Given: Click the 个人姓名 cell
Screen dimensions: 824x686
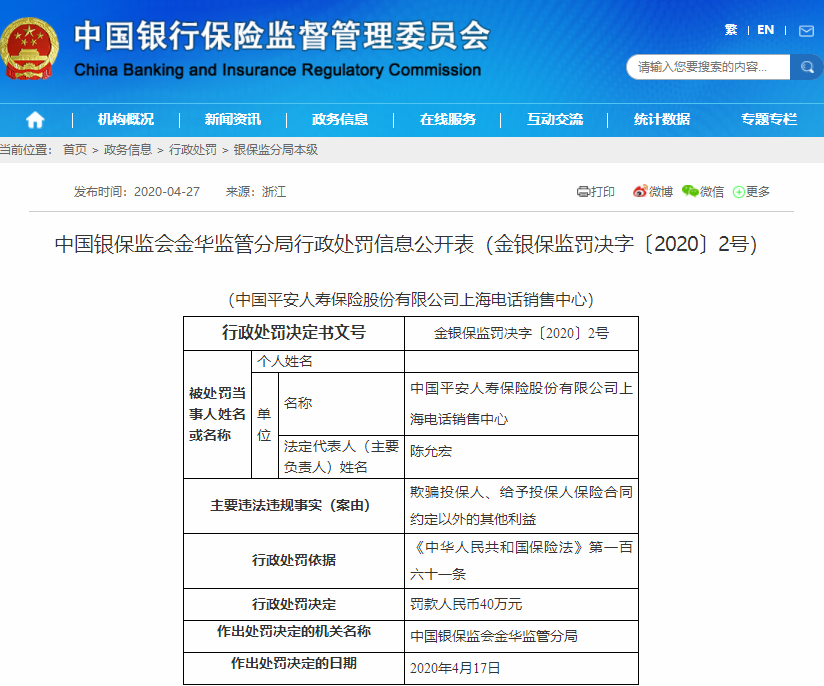Looking at the screenshot, I should point(328,362).
